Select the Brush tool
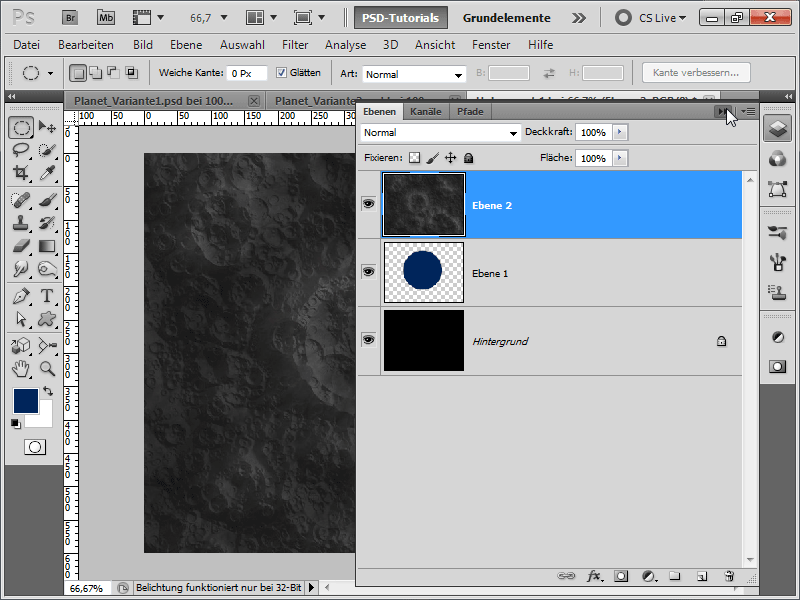The width and height of the screenshot is (800, 600). point(47,199)
